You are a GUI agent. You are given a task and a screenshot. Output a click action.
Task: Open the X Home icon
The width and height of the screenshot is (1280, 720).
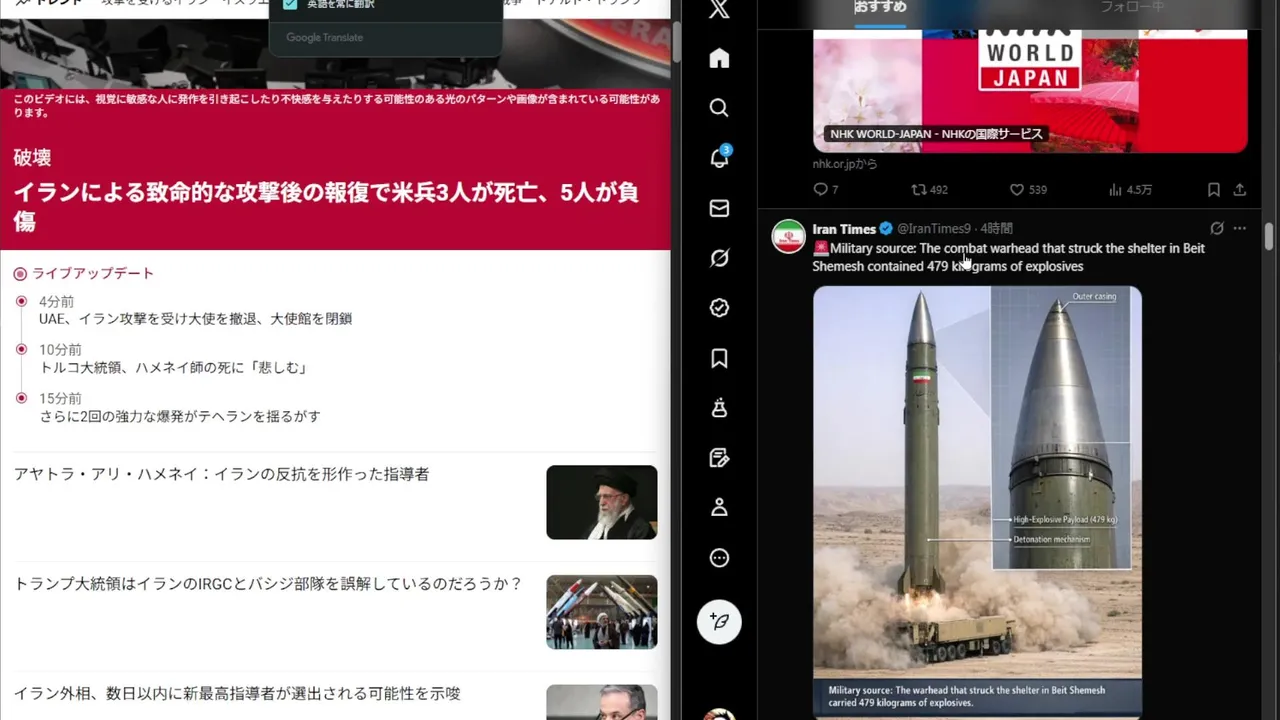pyautogui.click(x=719, y=58)
